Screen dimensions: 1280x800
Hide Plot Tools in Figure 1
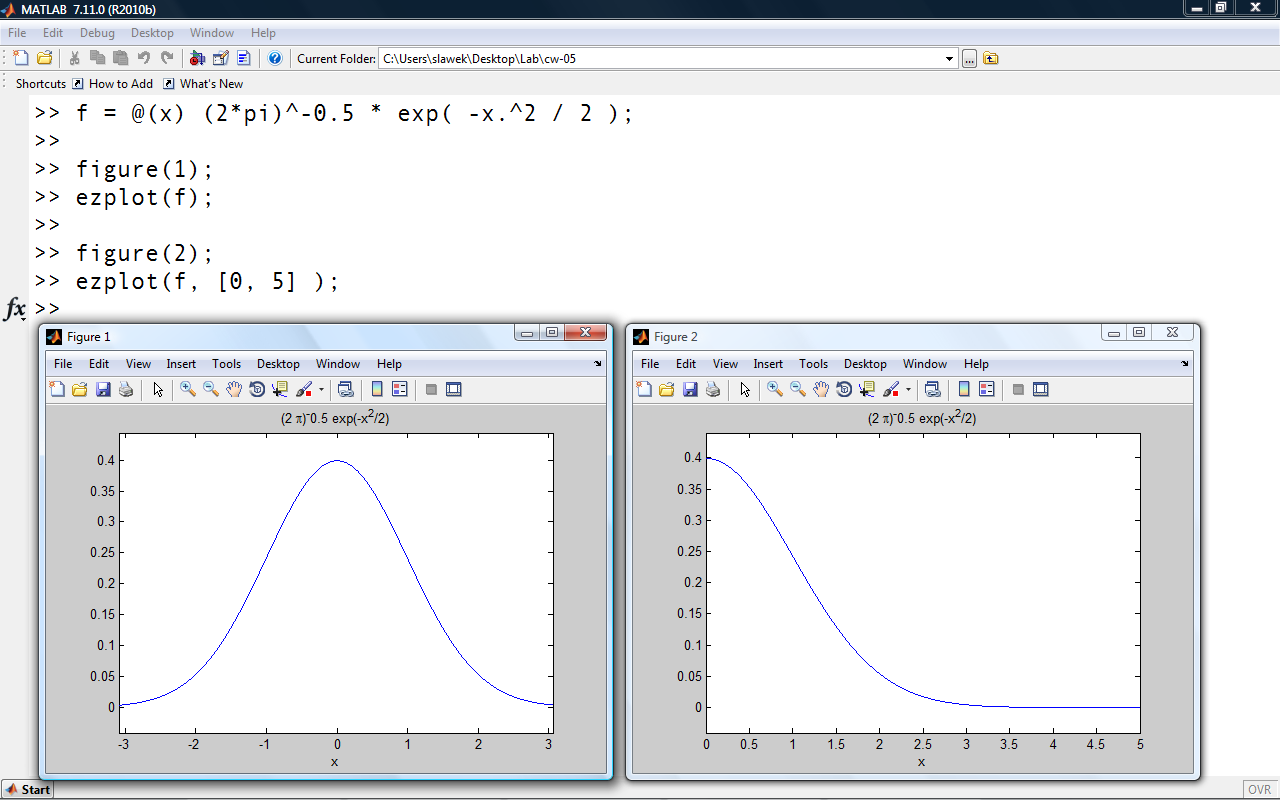(431, 390)
